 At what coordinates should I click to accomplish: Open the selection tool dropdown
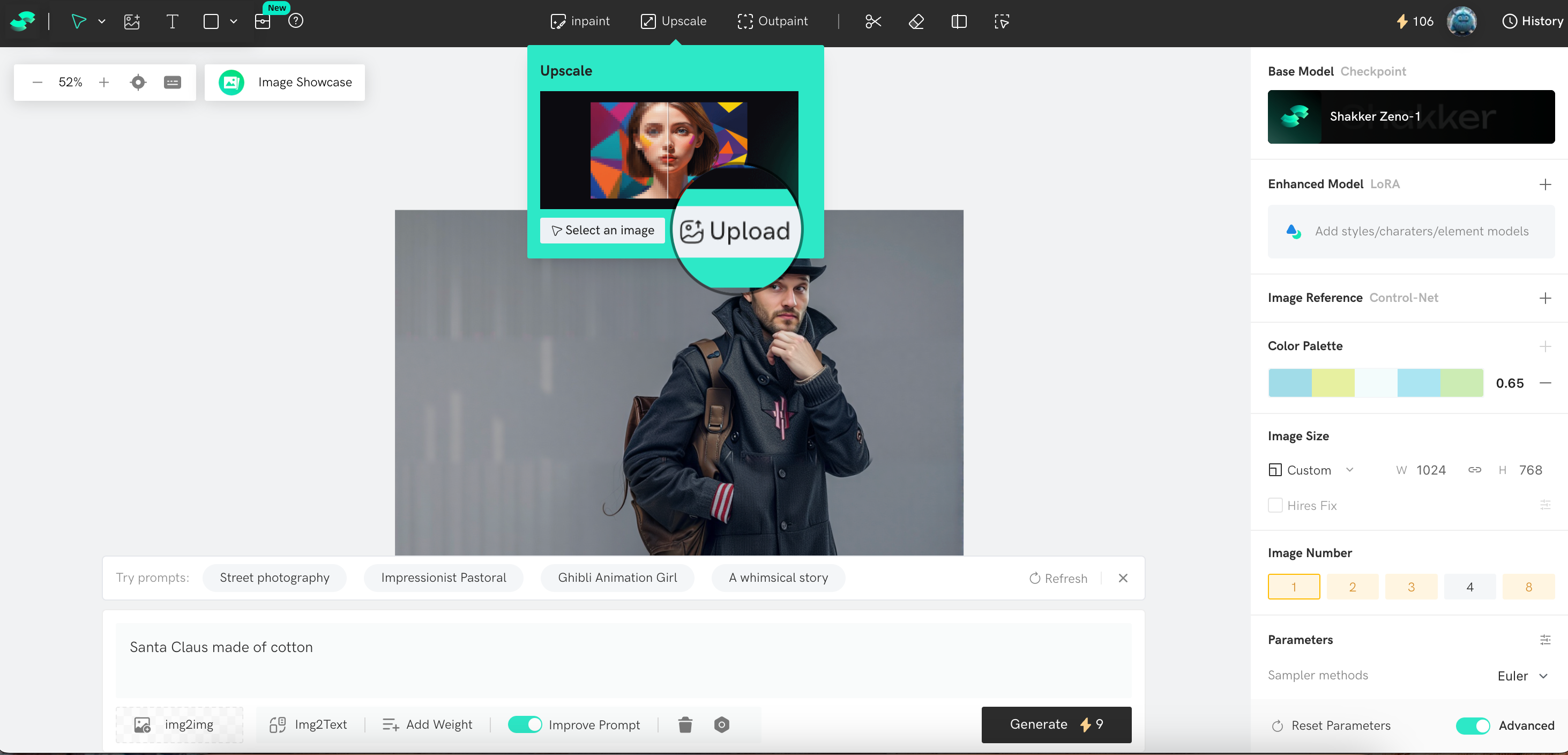(x=102, y=21)
